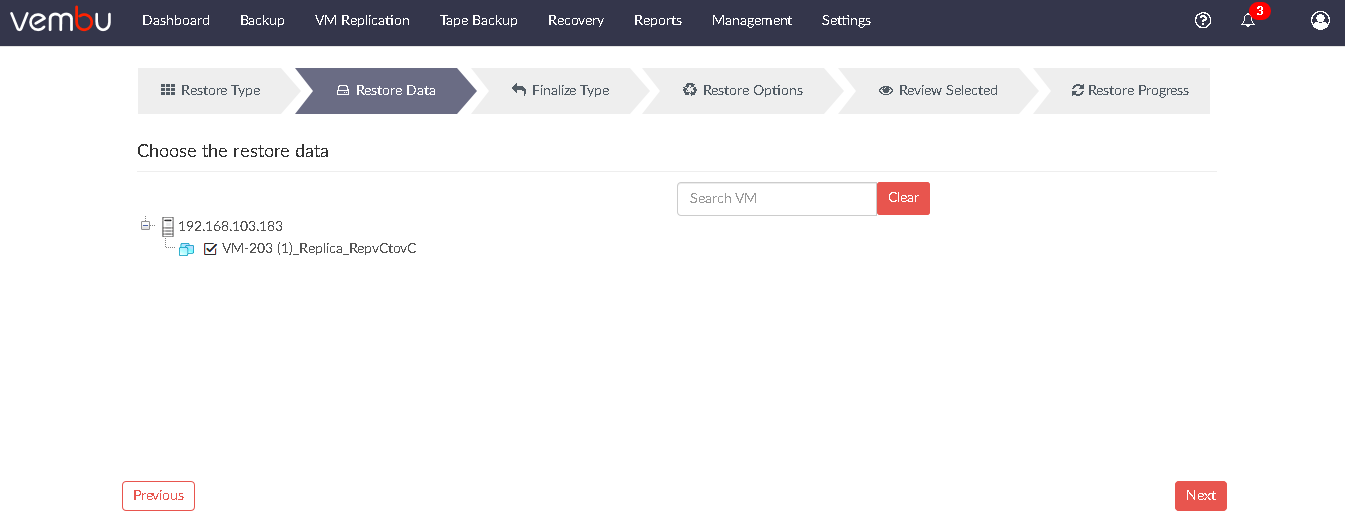This screenshot has height=529, width=1345.
Task: Click the host server icon for 192.168.103.183
Action: 168,227
